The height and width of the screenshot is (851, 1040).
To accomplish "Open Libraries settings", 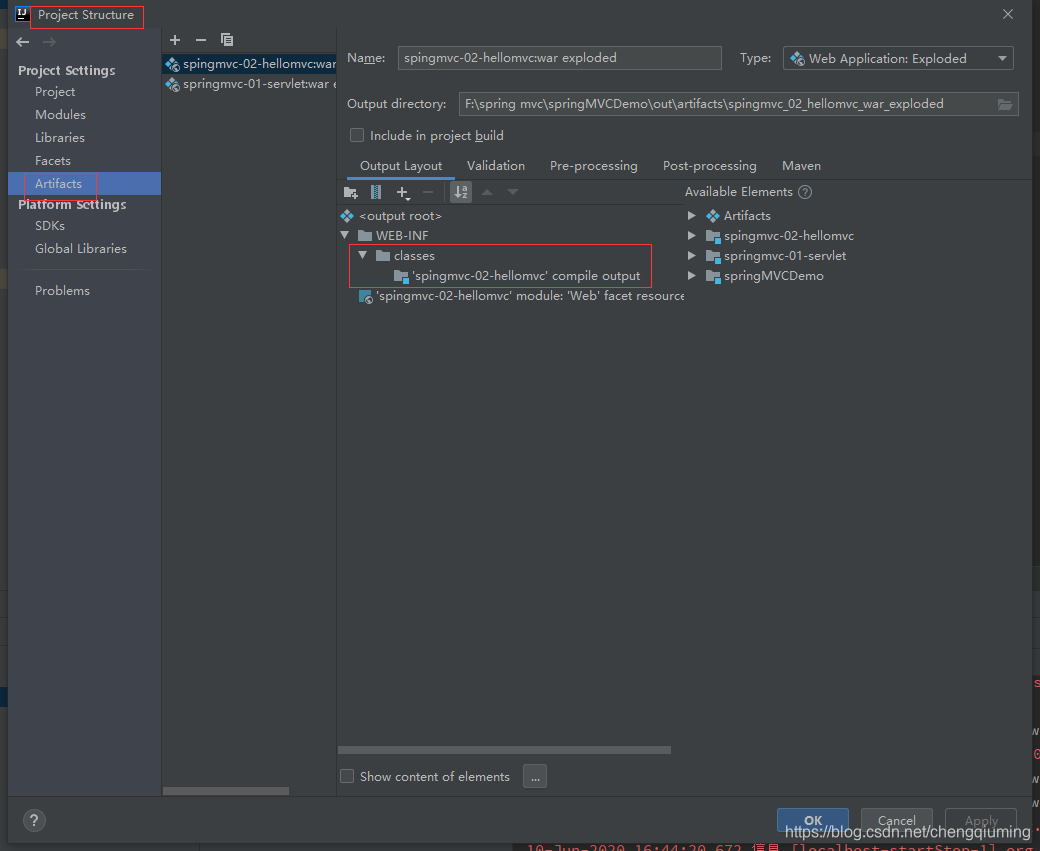I will tap(60, 138).
